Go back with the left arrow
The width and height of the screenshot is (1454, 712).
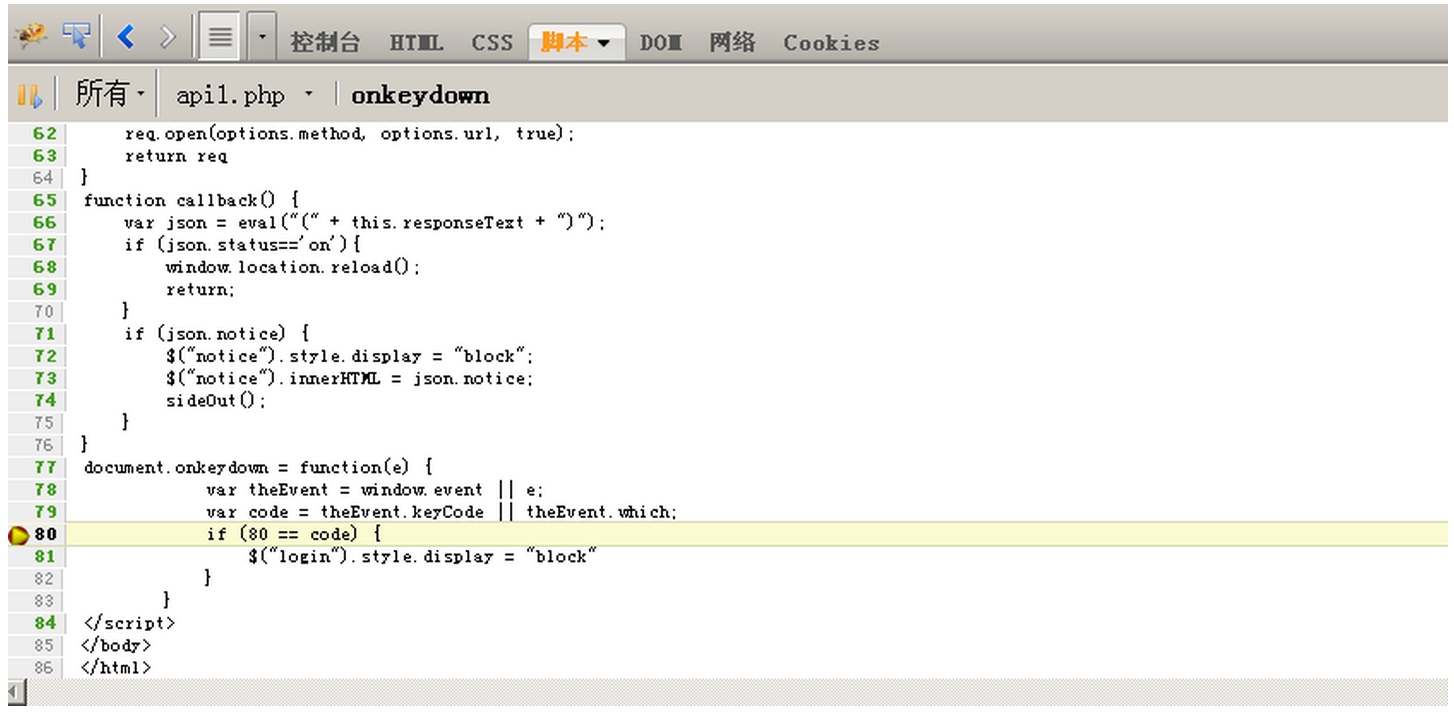click(x=125, y=38)
